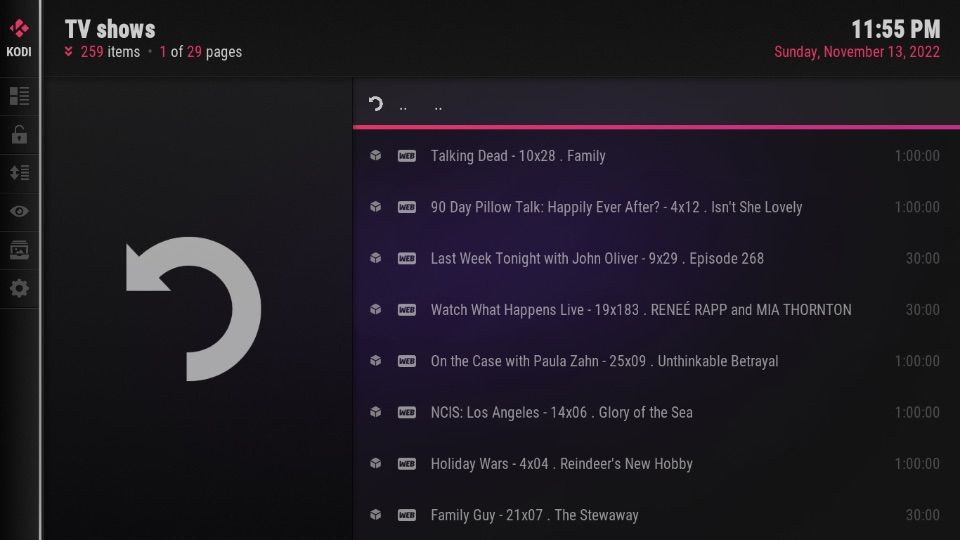Click the 11:55 PM clock

pyautogui.click(x=895, y=29)
